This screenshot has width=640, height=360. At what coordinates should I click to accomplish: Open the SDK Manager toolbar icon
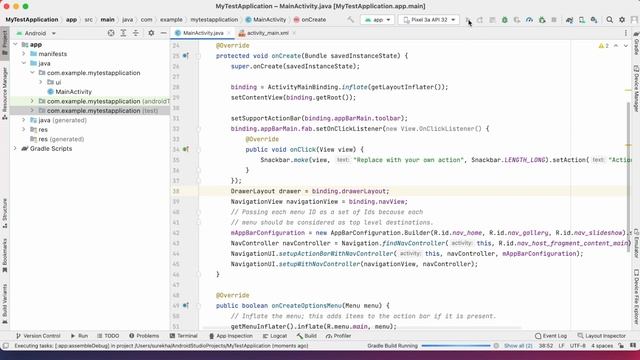(x=594, y=20)
